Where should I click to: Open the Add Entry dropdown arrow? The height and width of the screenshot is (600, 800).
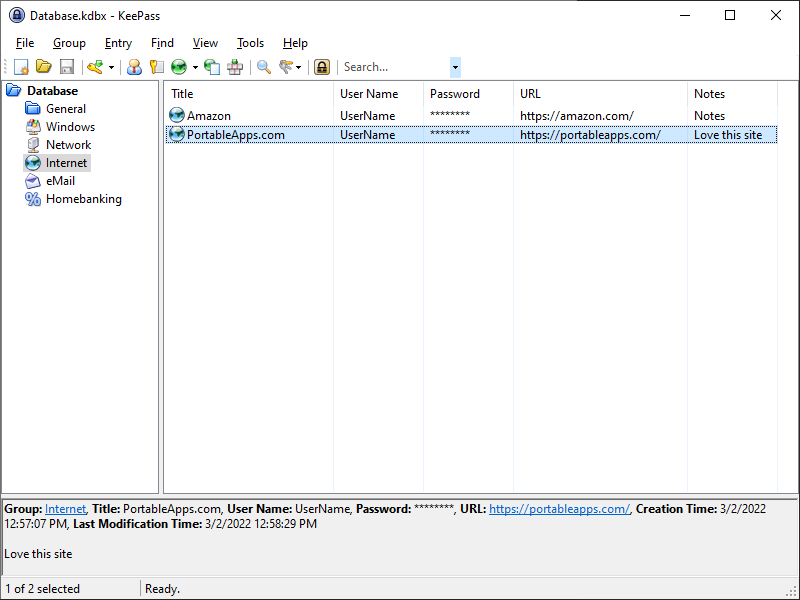pos(111,68)
